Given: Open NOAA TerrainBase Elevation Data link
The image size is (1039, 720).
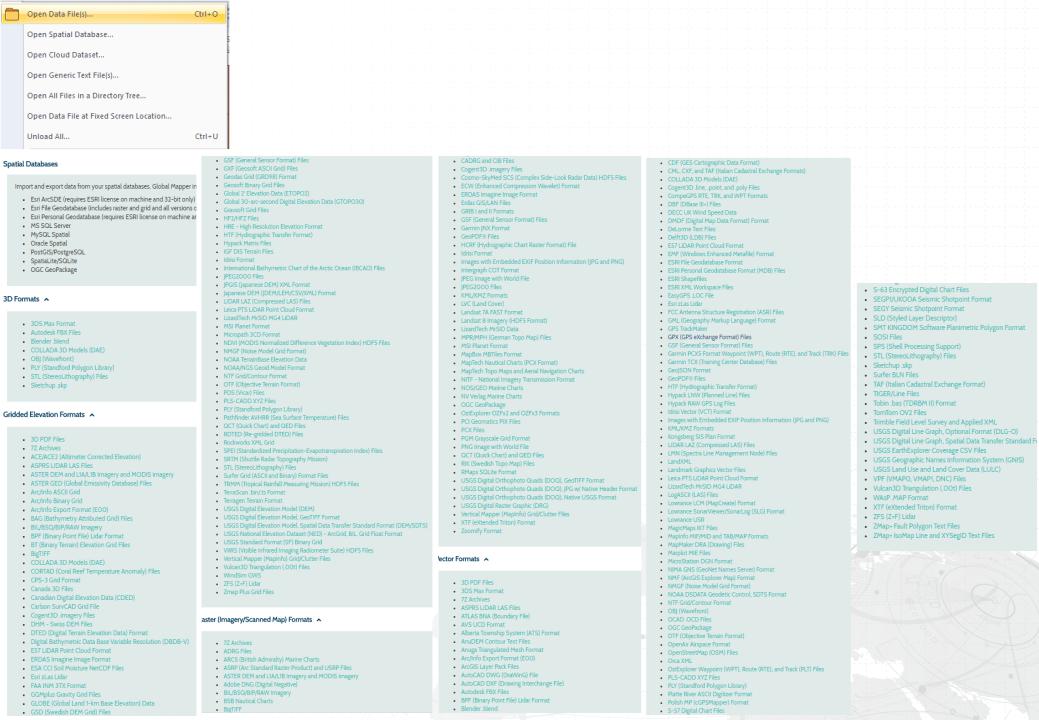Looking at the screenshot, I should click(x=265, y=360).
